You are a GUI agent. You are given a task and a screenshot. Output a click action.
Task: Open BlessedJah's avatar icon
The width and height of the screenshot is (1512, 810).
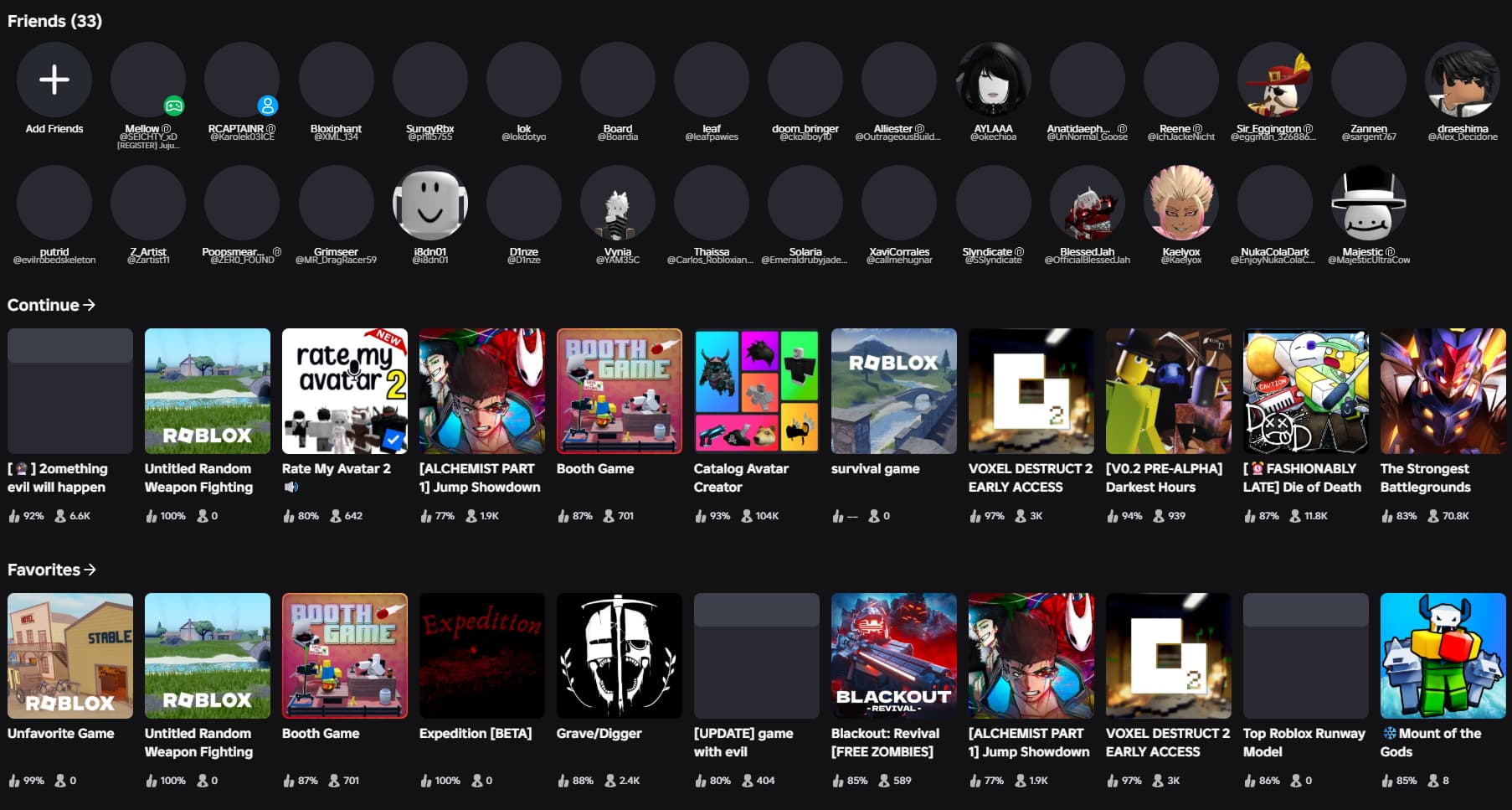(x=1087, y=203)
